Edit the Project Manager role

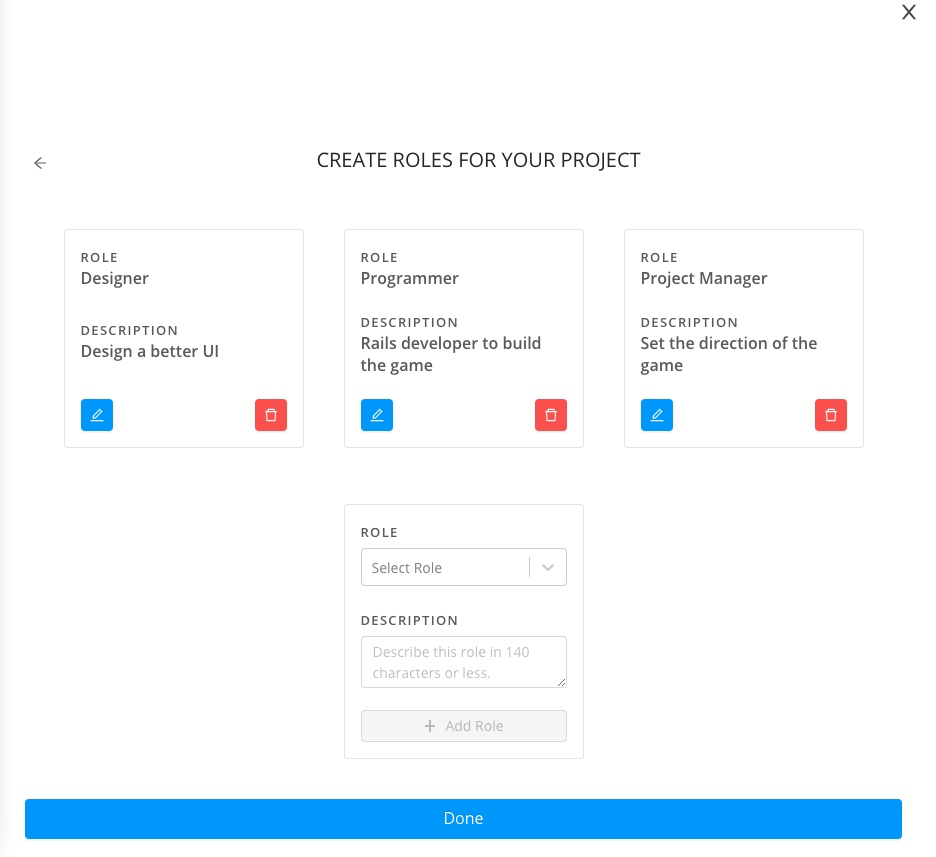(657, 415)
